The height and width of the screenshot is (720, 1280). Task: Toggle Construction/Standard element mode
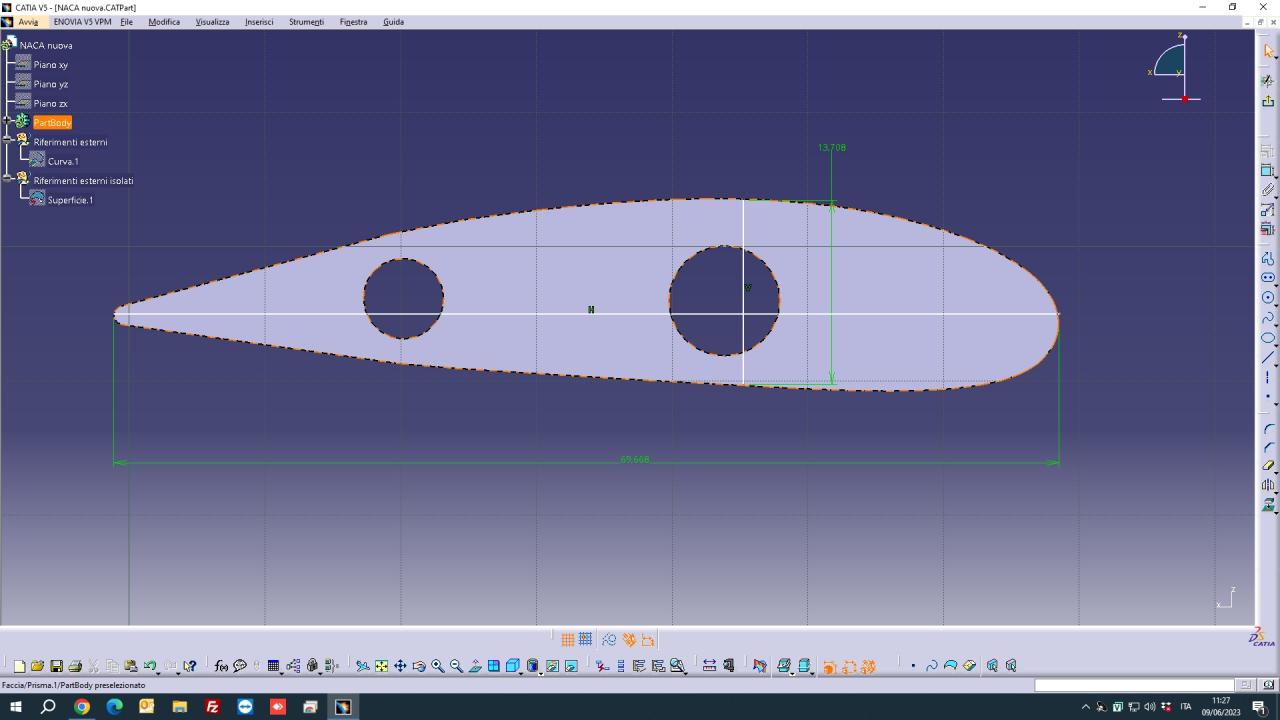[609, 640]
